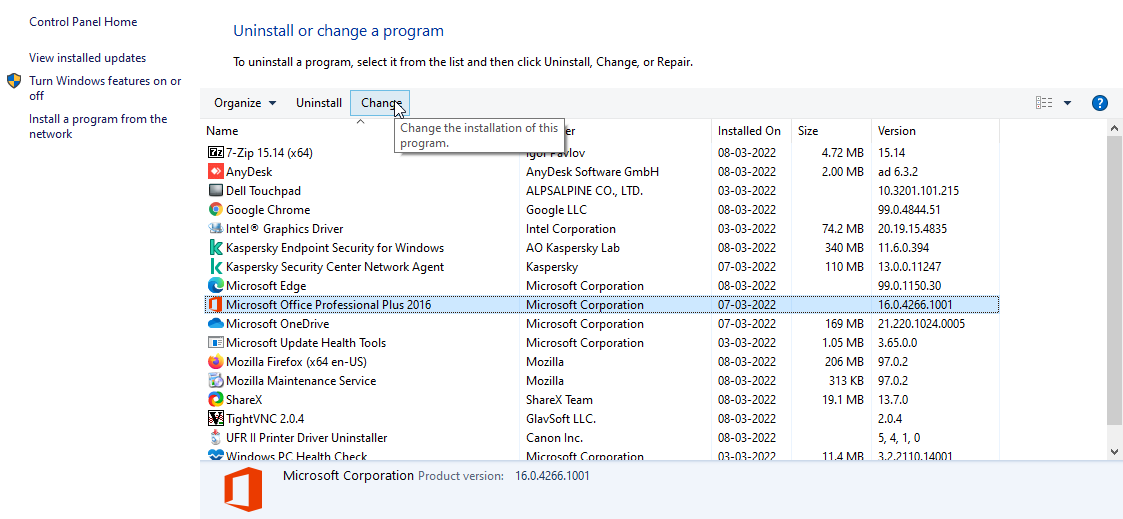Image resolution: width=1123 pixels, height=519 pixels.
Task: Open the Organize dropdown menu
Action: 245,103
